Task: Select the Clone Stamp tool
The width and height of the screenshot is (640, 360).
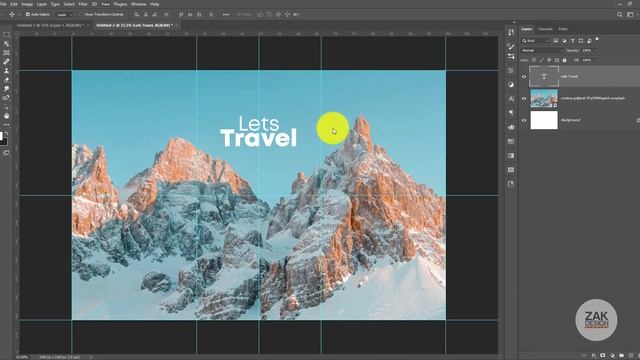Action: pyautogui.click(x=6, y=71)
